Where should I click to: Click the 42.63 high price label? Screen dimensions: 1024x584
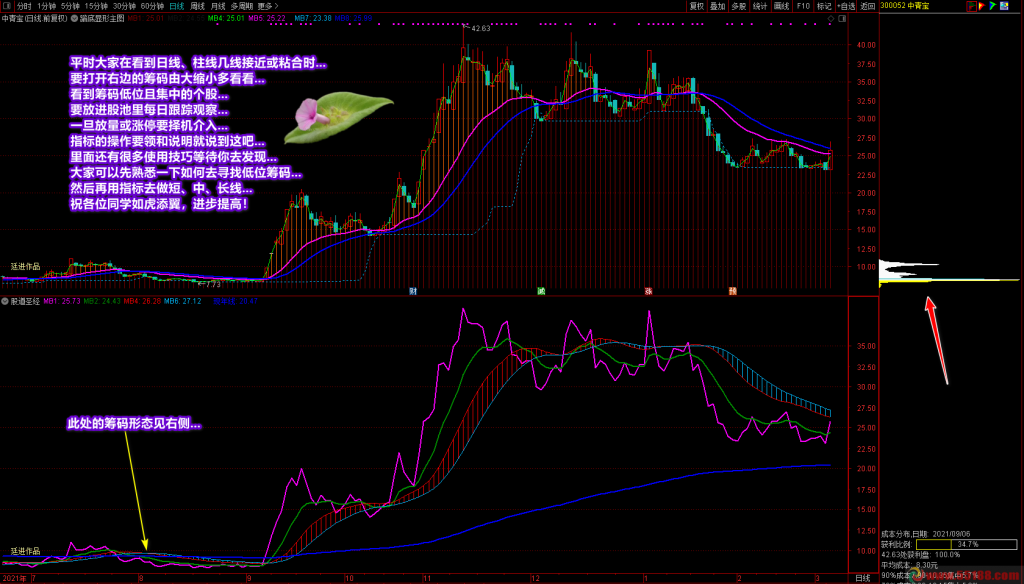(x=480, y=29)
